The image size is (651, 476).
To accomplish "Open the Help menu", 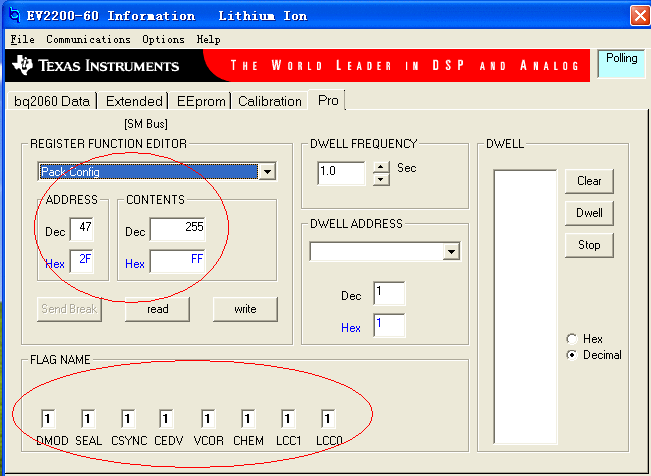I will (x=208, y=39).
